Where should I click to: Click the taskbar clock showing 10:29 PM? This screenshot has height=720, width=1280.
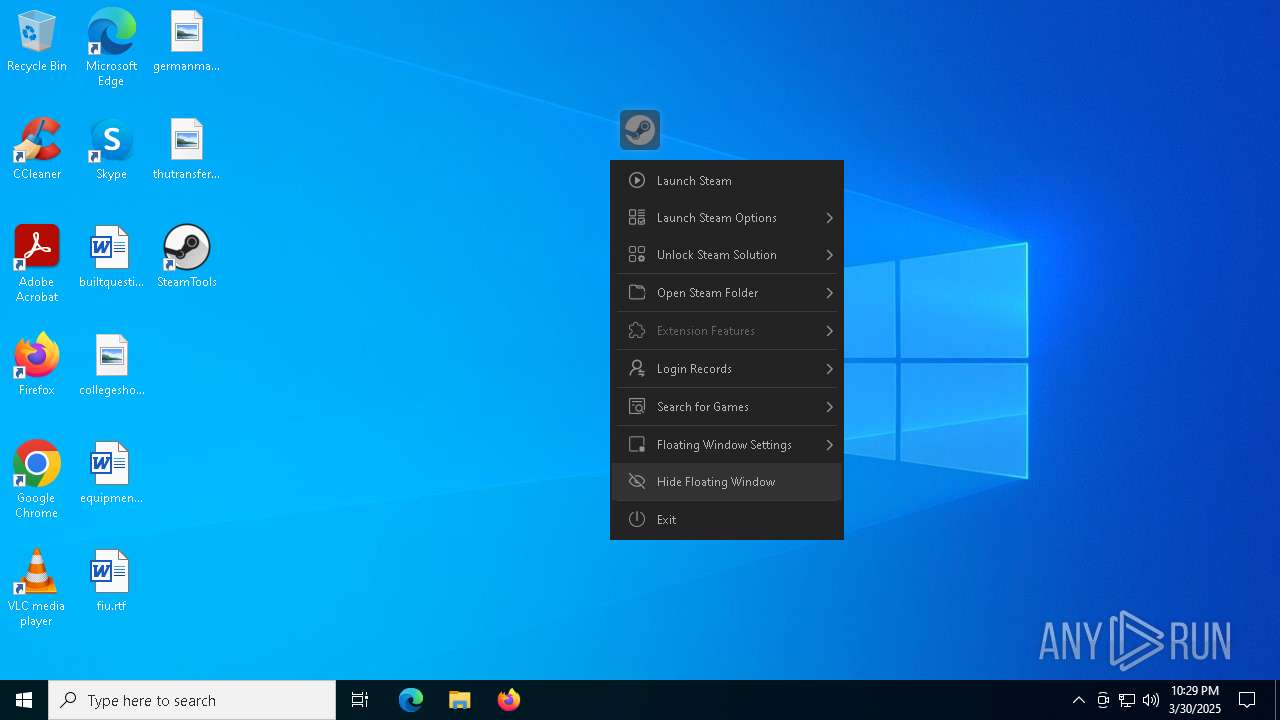click(x=1195, y=700)
